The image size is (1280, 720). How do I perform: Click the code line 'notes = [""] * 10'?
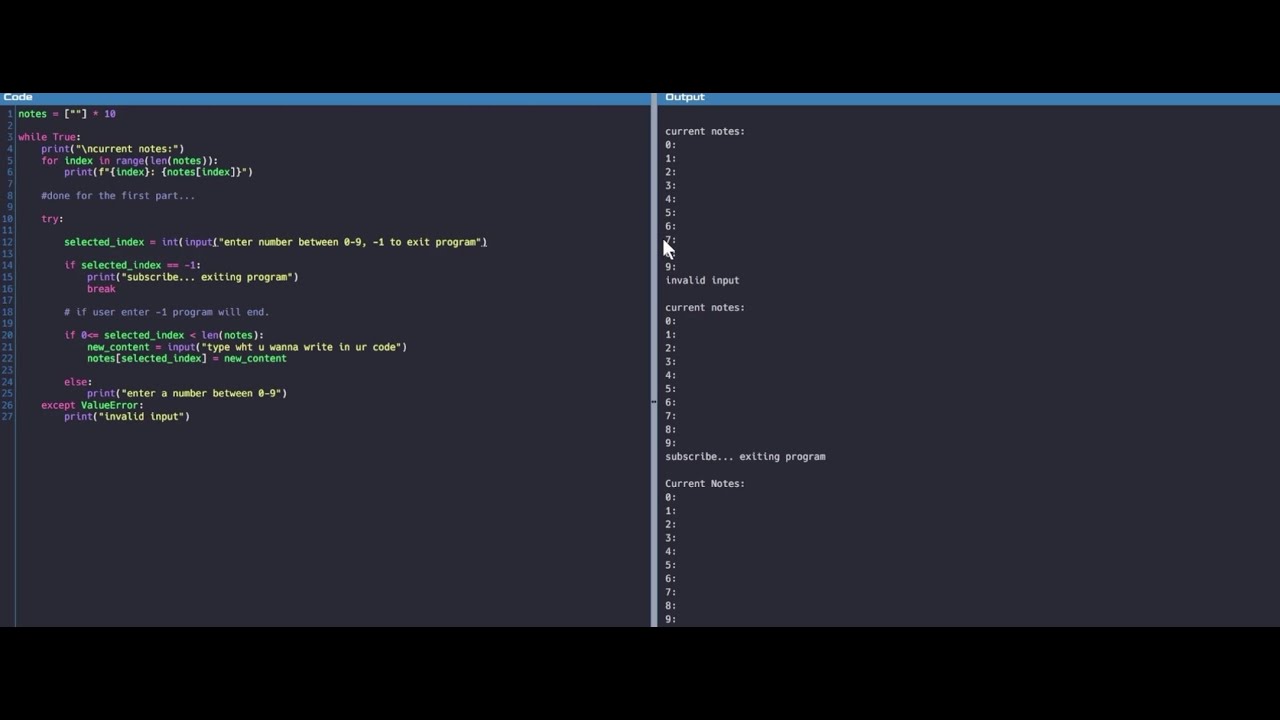(67, 114)
